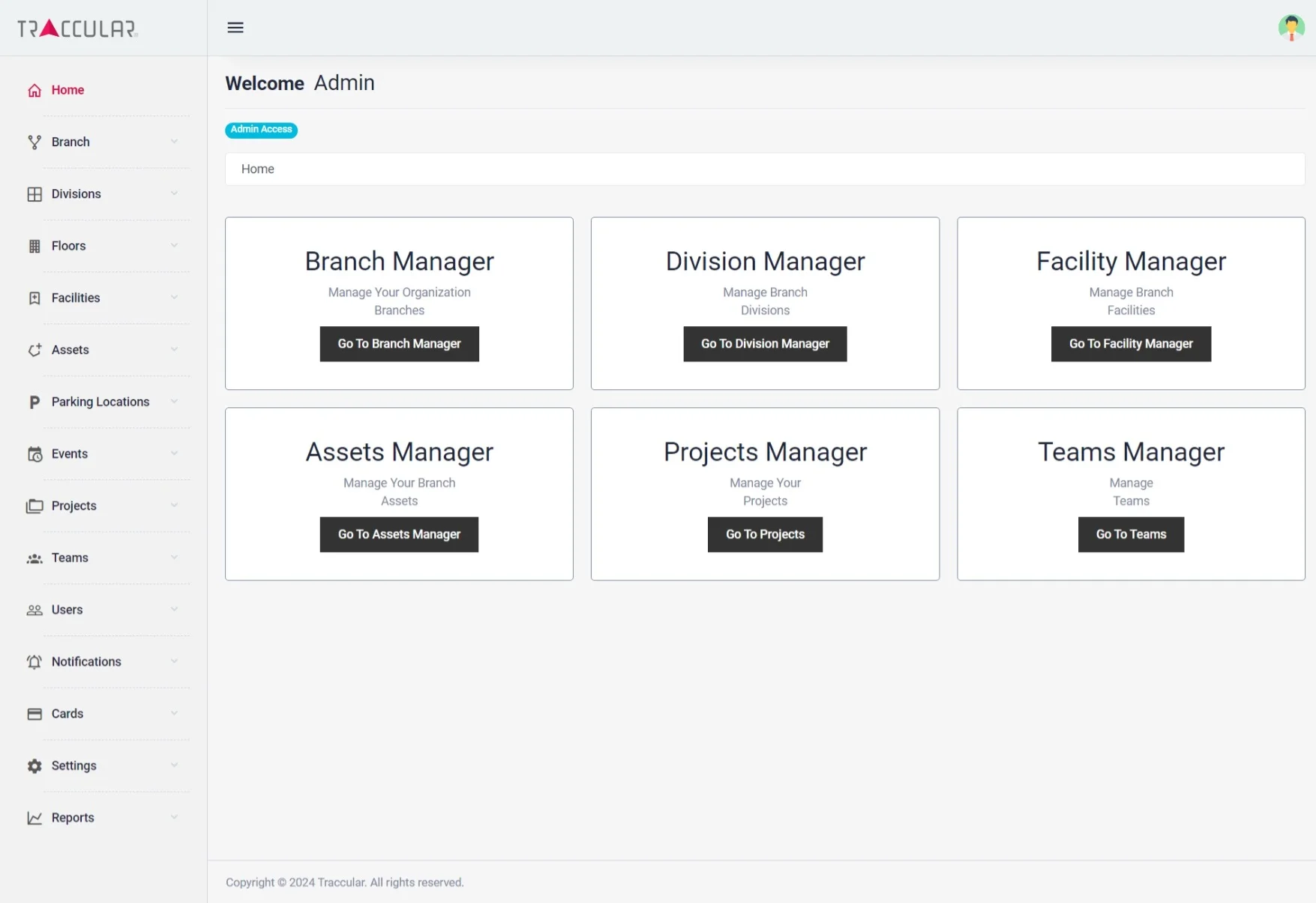Viewport: 1316px width, 903px height.
Task: Click the hamburger menu icon
Action: tap(235, 28)
